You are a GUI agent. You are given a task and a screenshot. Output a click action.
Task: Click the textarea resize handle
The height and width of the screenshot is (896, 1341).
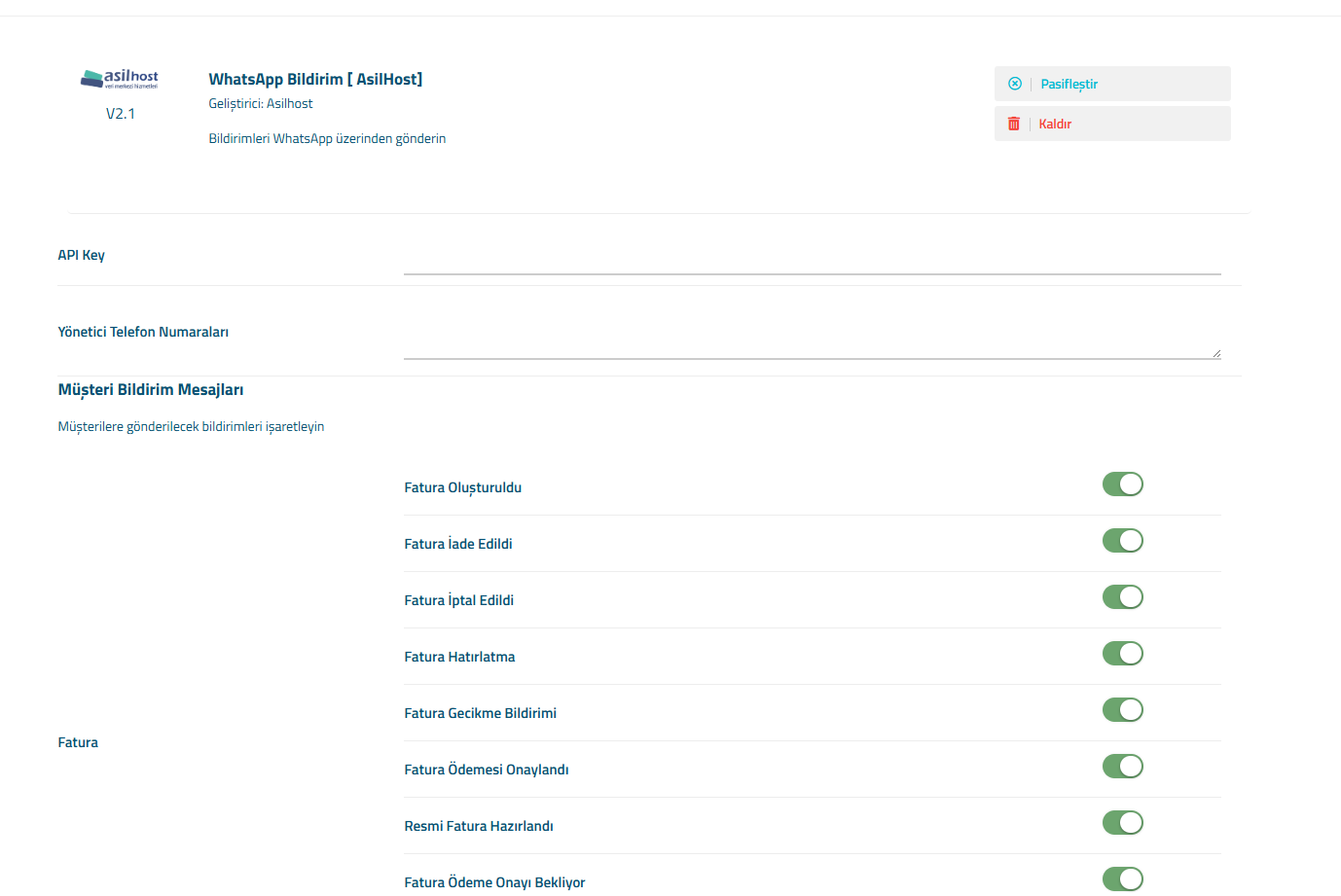click(1216, 354)
